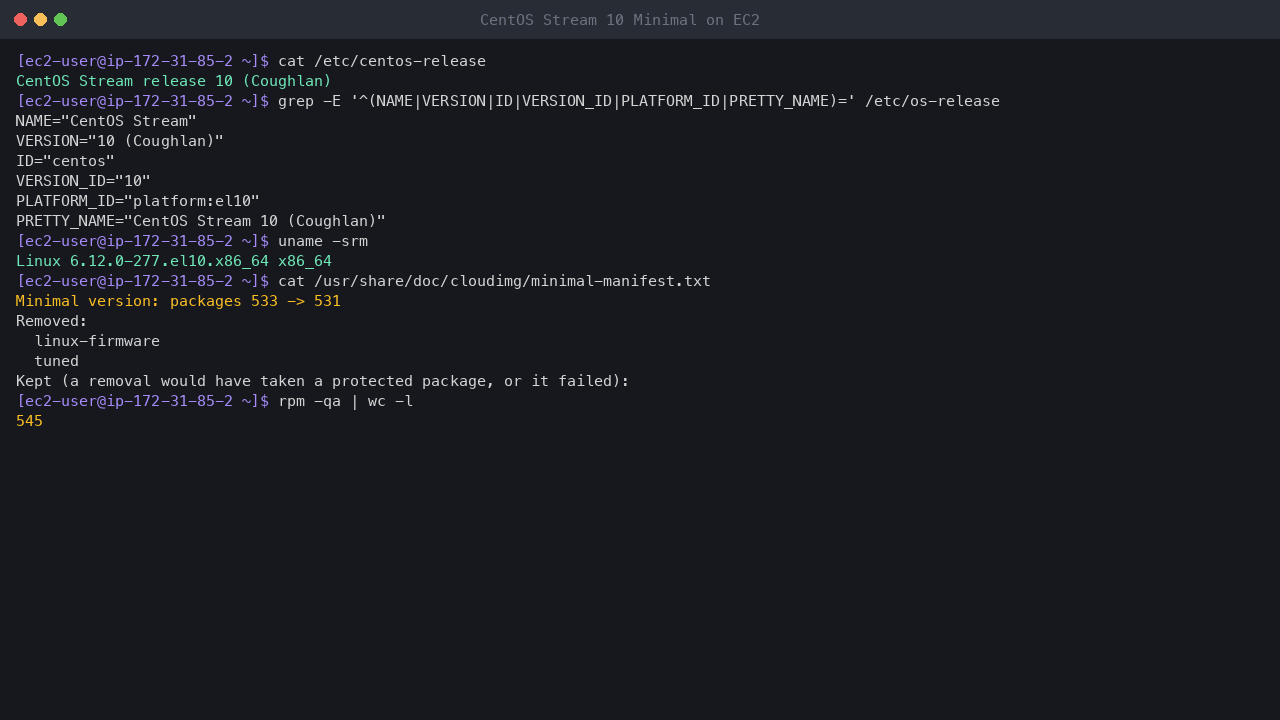Image resolution: width=1280 pixels, height=720 pixels.
Task: Select the PRETTY_NAME="CentOS Stream 10 (Coughlan)" line
Action: pyautogui.click(x=201, y=221)
